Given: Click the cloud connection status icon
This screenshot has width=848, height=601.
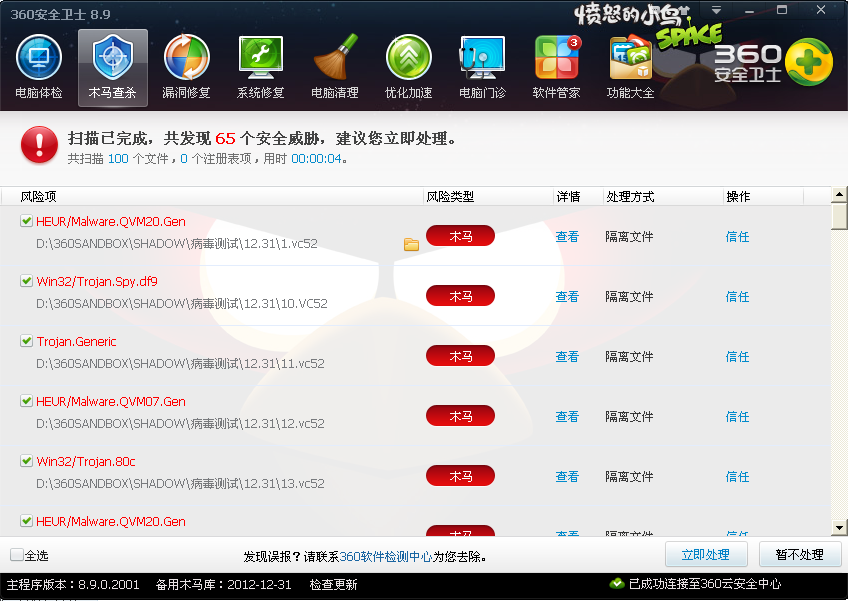Looking at the screenshot, I should click(617, 584).
